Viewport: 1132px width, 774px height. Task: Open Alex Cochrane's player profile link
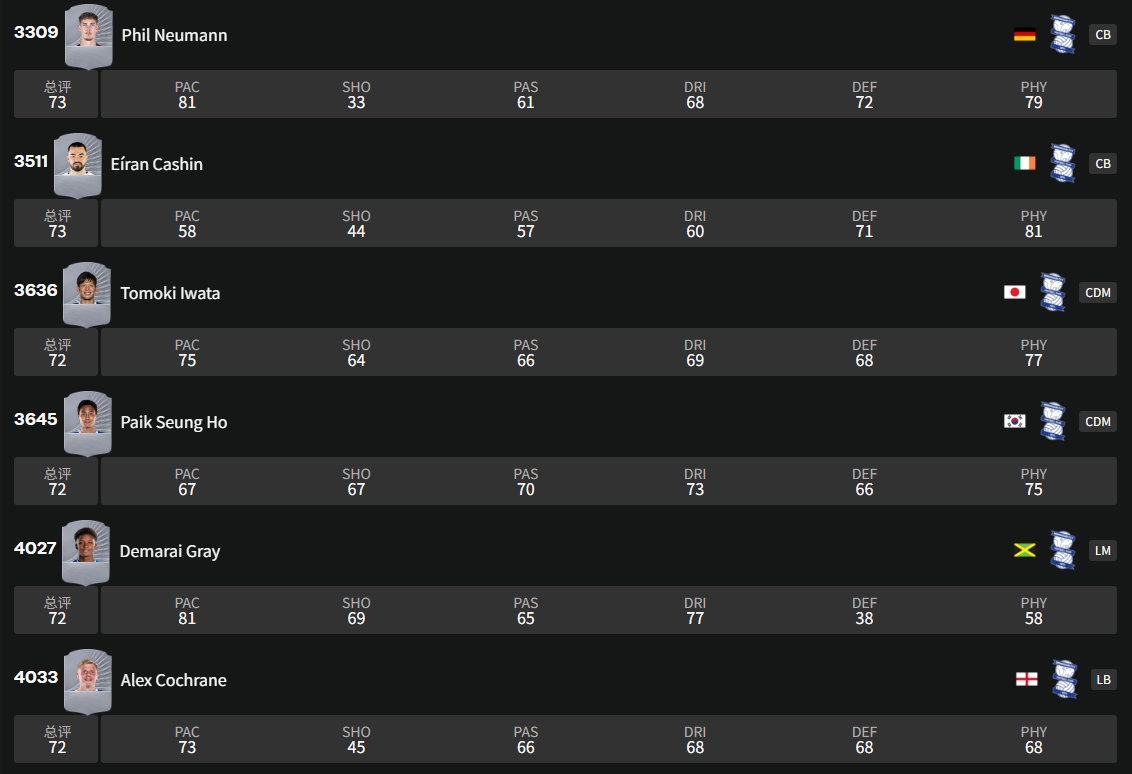(174, 680)
